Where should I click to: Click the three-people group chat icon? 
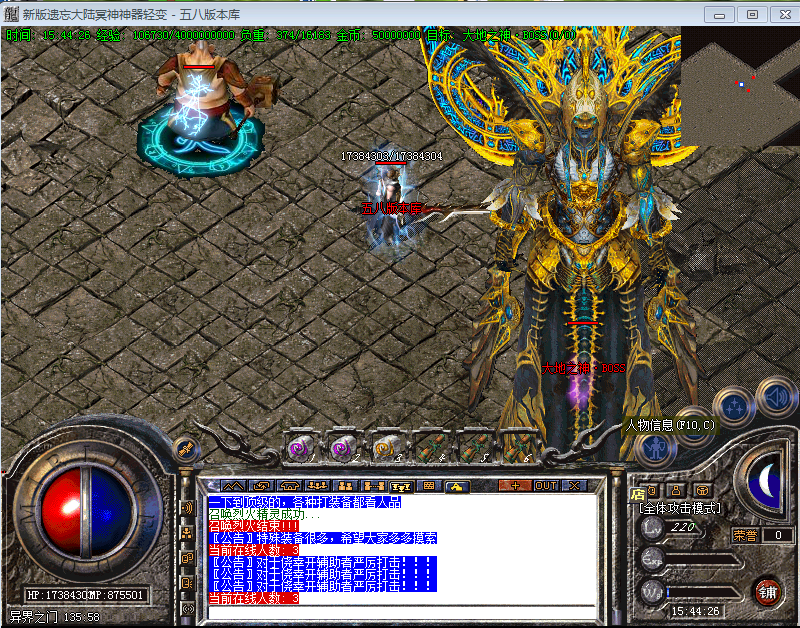coord(317,486)
